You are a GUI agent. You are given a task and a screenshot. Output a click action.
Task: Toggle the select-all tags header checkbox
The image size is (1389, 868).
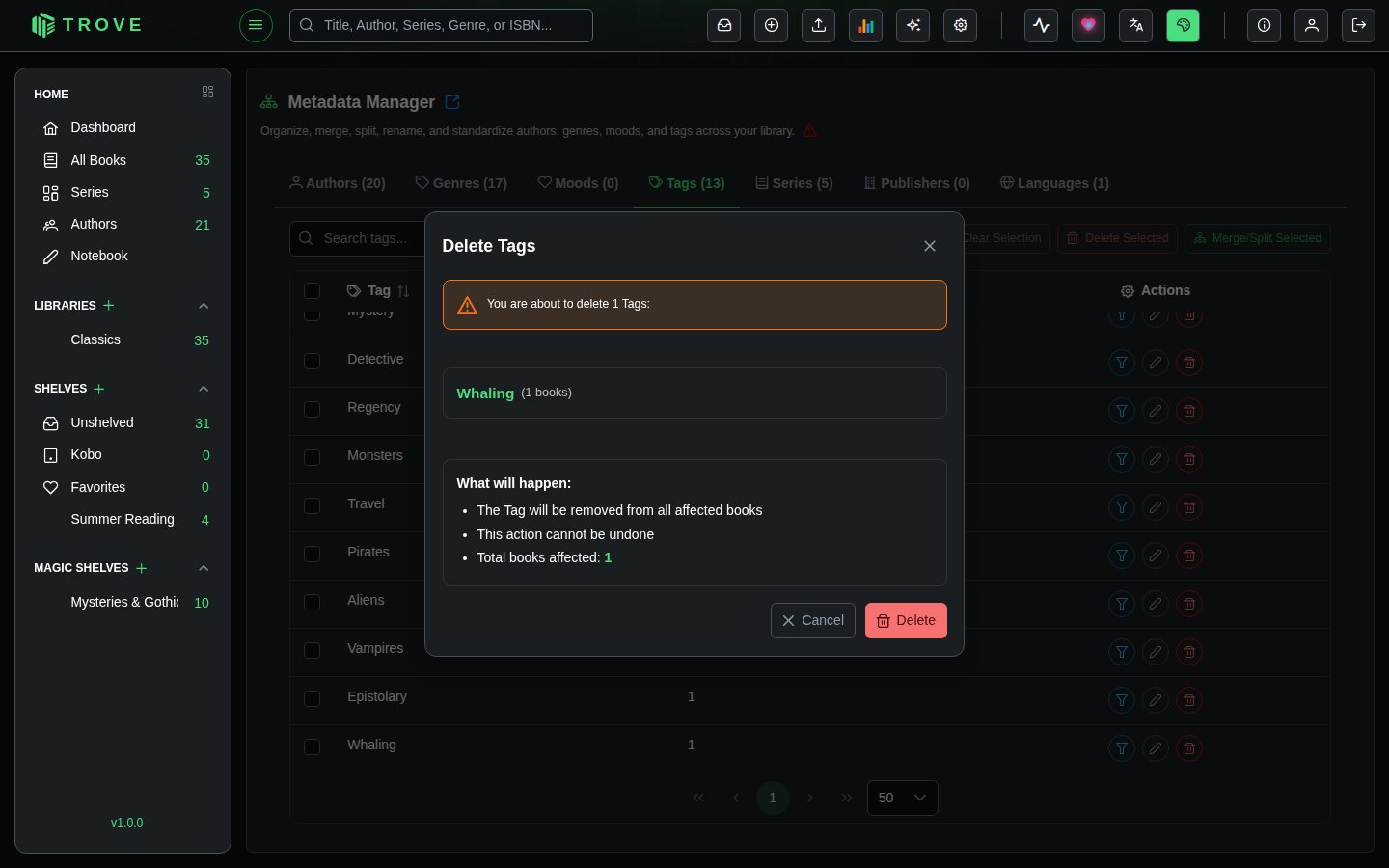pyautogui.click(x=312, y=290)
